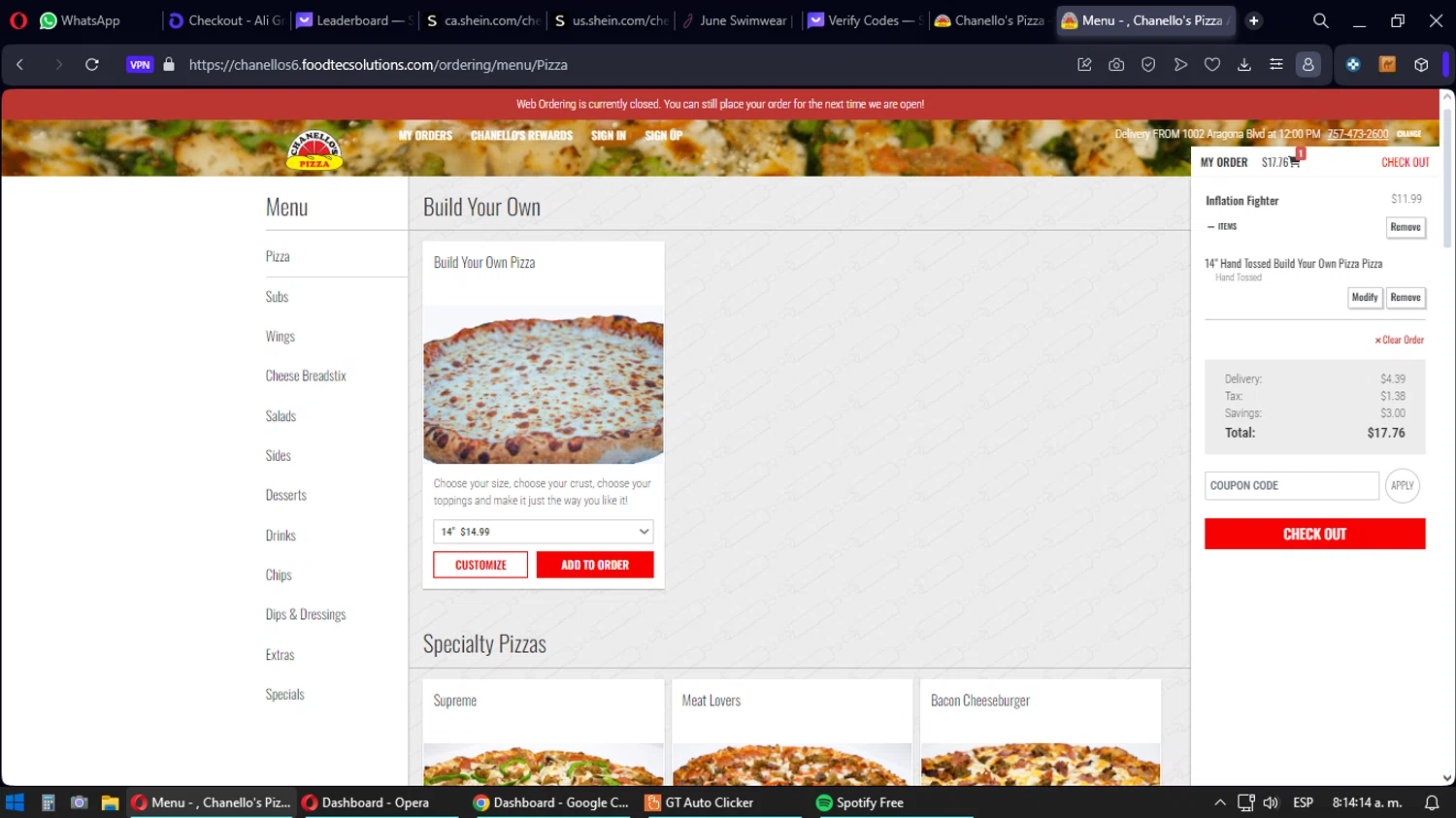Open Spotify Free from the taskbar

point(861,802)
